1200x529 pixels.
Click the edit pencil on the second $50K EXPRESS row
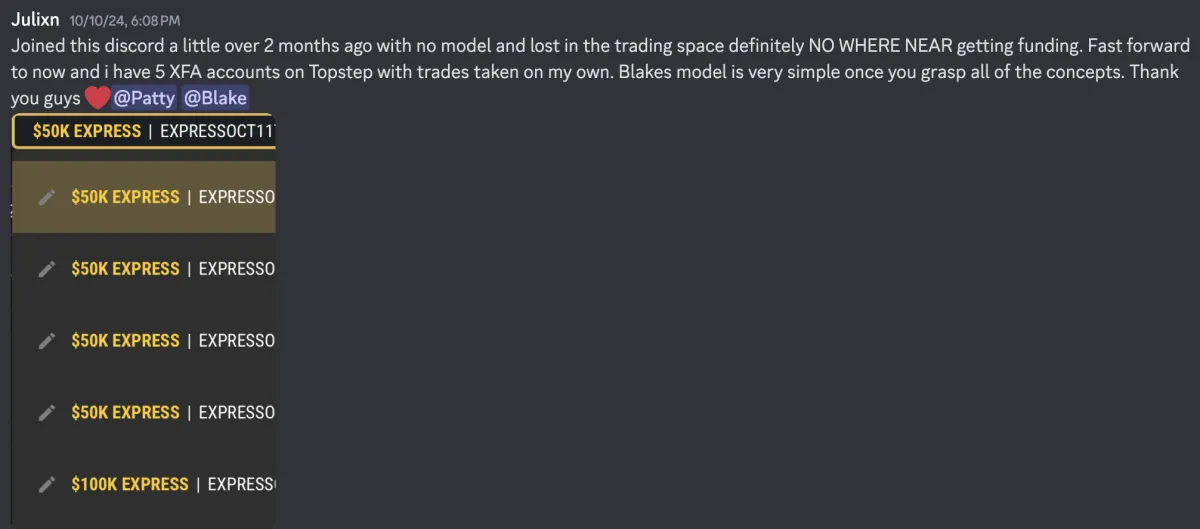(x=46, y=269)
